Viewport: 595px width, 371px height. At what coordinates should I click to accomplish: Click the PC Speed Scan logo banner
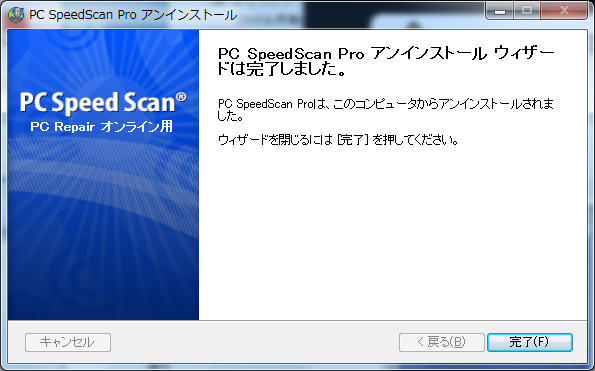103,102
